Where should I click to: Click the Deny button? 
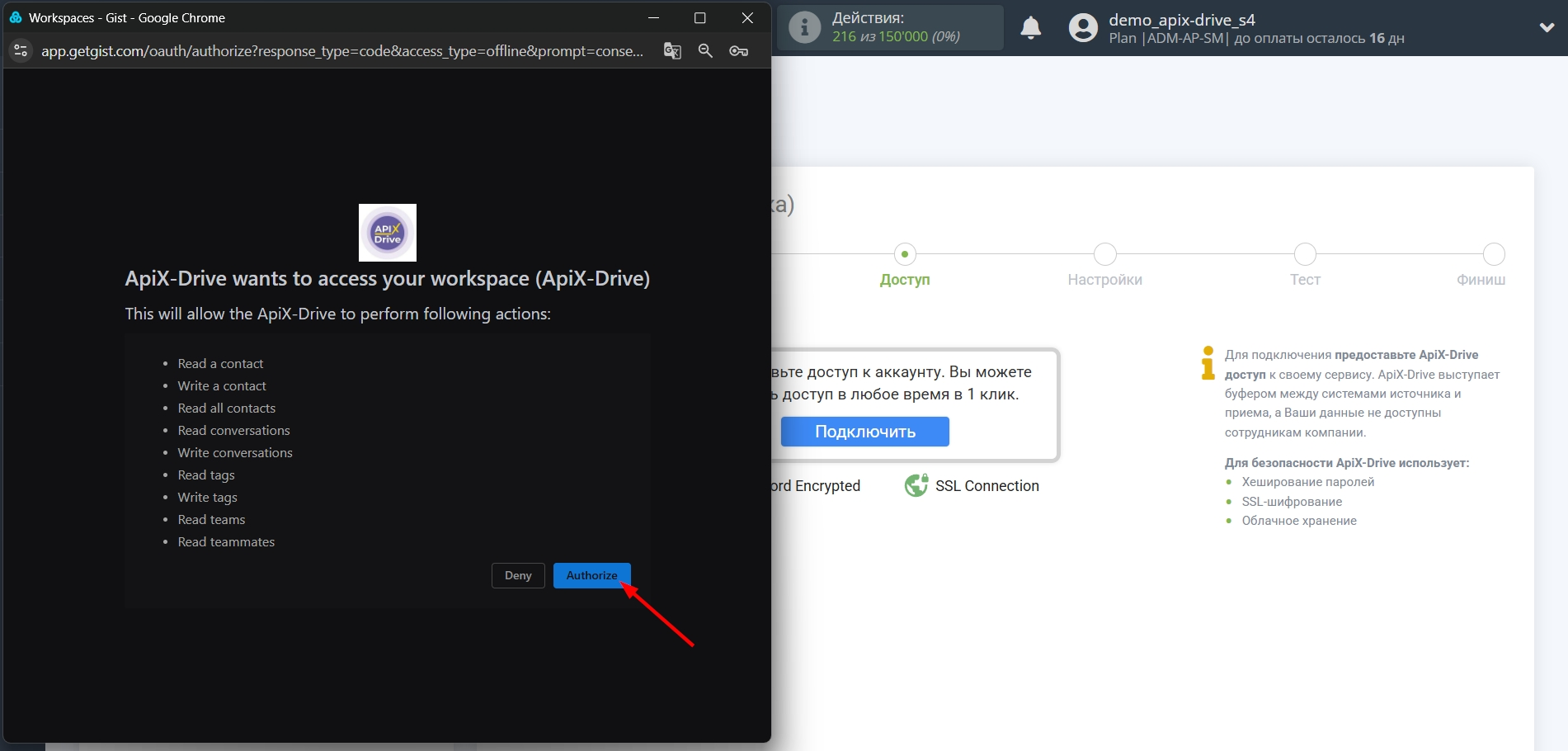[x=518, y=575]
